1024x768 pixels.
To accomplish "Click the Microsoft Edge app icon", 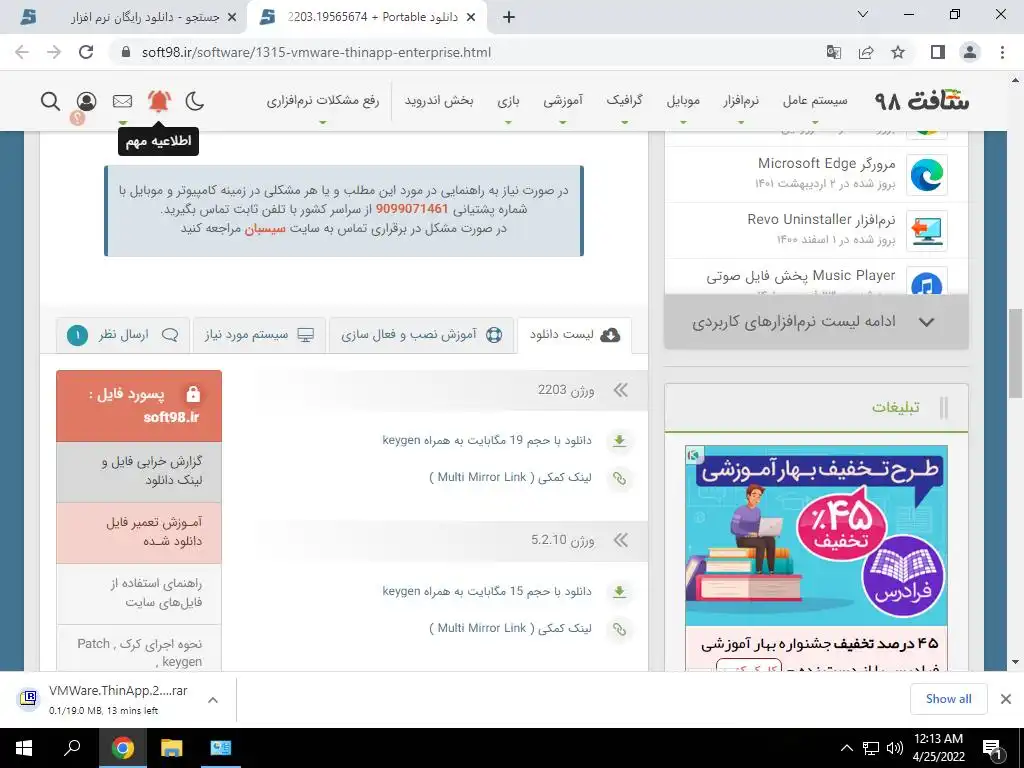I will pos(927,174).
